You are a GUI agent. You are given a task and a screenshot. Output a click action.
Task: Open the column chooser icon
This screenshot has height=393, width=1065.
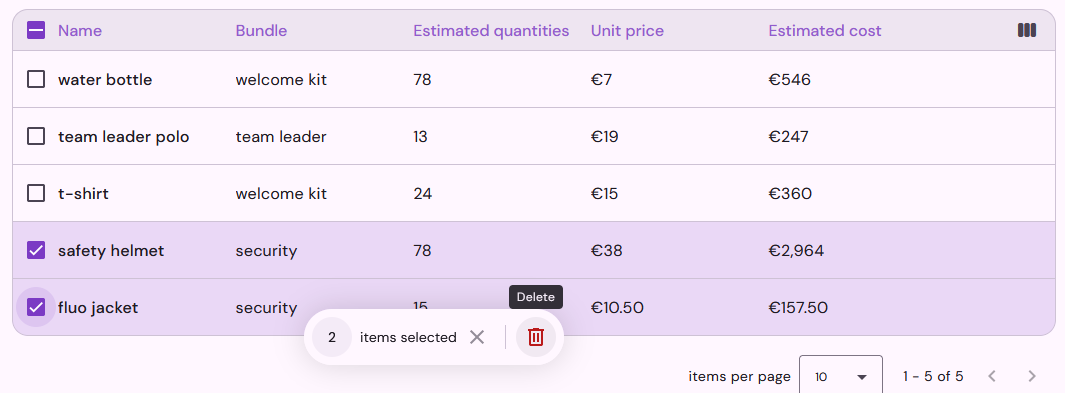pos(1027,30)
